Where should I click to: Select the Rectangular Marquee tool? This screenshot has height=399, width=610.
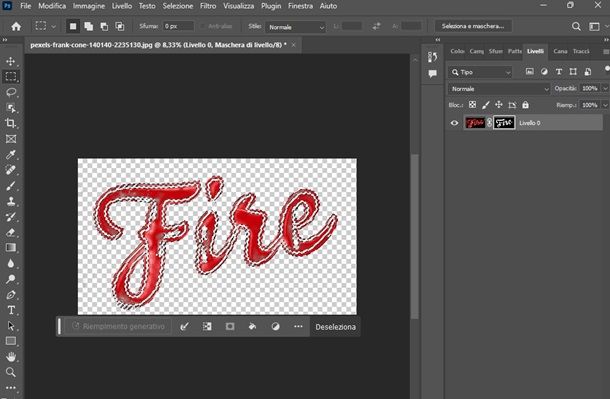click(x=11, y=76)
